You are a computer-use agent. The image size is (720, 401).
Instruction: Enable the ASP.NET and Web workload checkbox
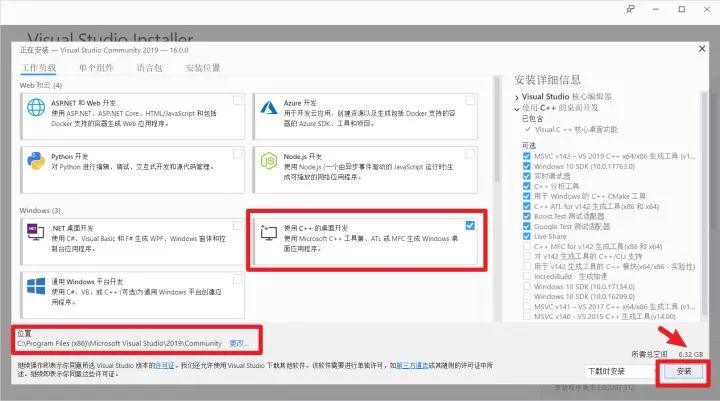(x=238, y=100)
